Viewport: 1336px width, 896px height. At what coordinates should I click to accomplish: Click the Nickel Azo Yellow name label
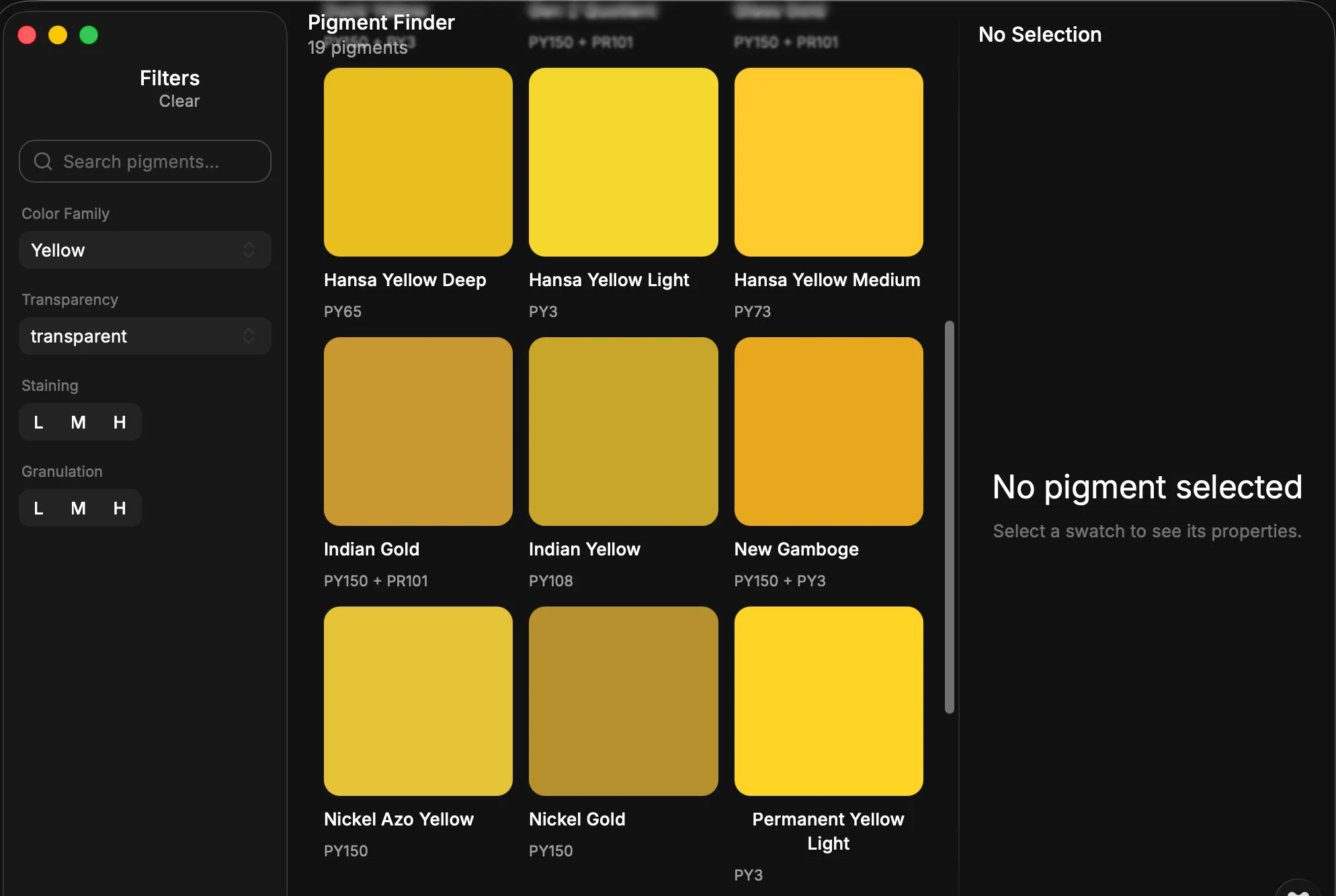(399, 819)
